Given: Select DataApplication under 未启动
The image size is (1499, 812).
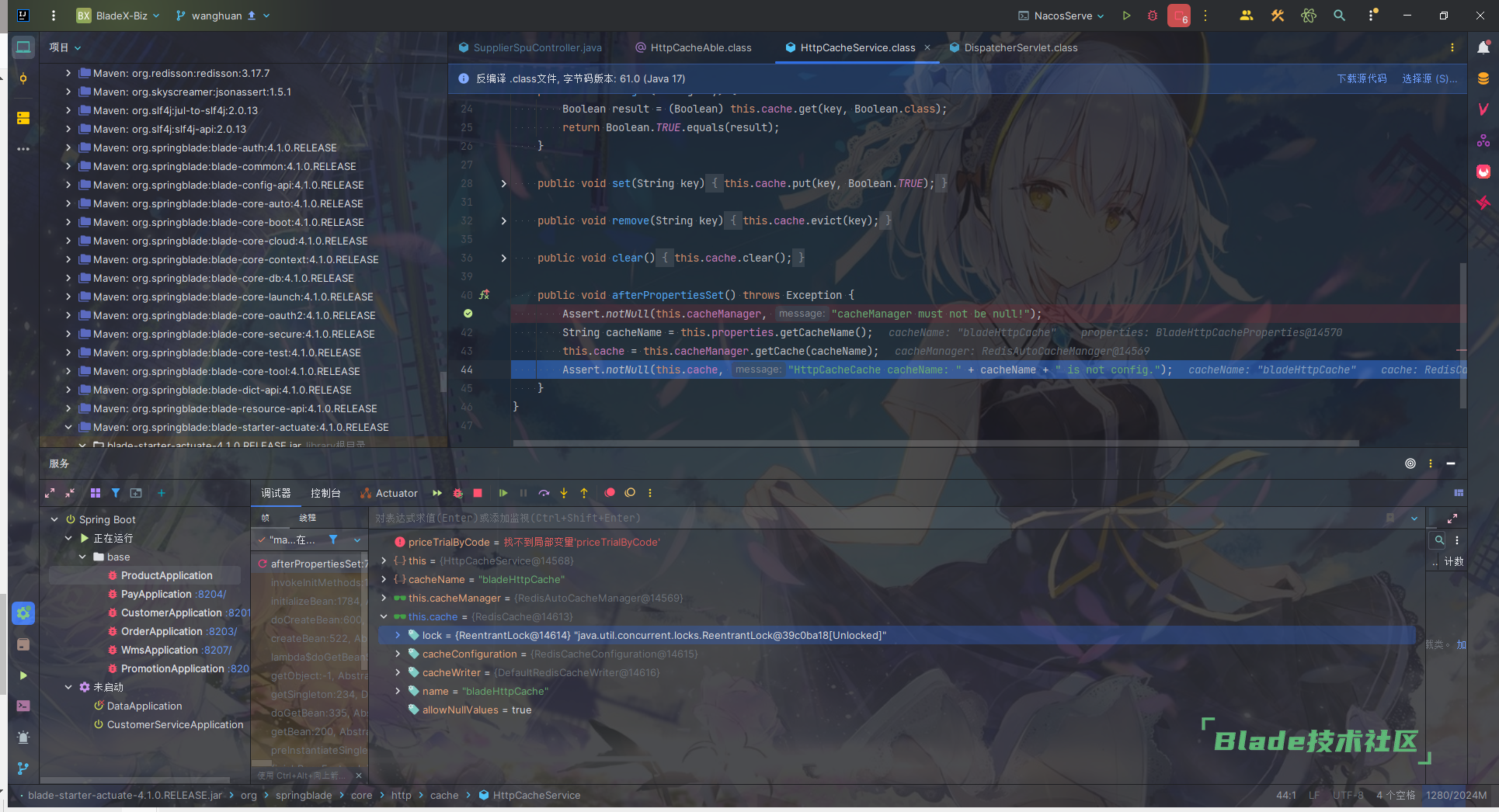Looking at the screenshot, I should tap(144, 706).
